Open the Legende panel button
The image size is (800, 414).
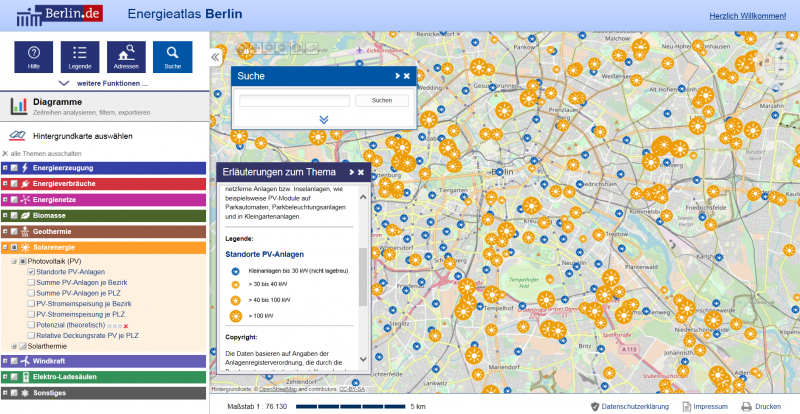[80, 57]
